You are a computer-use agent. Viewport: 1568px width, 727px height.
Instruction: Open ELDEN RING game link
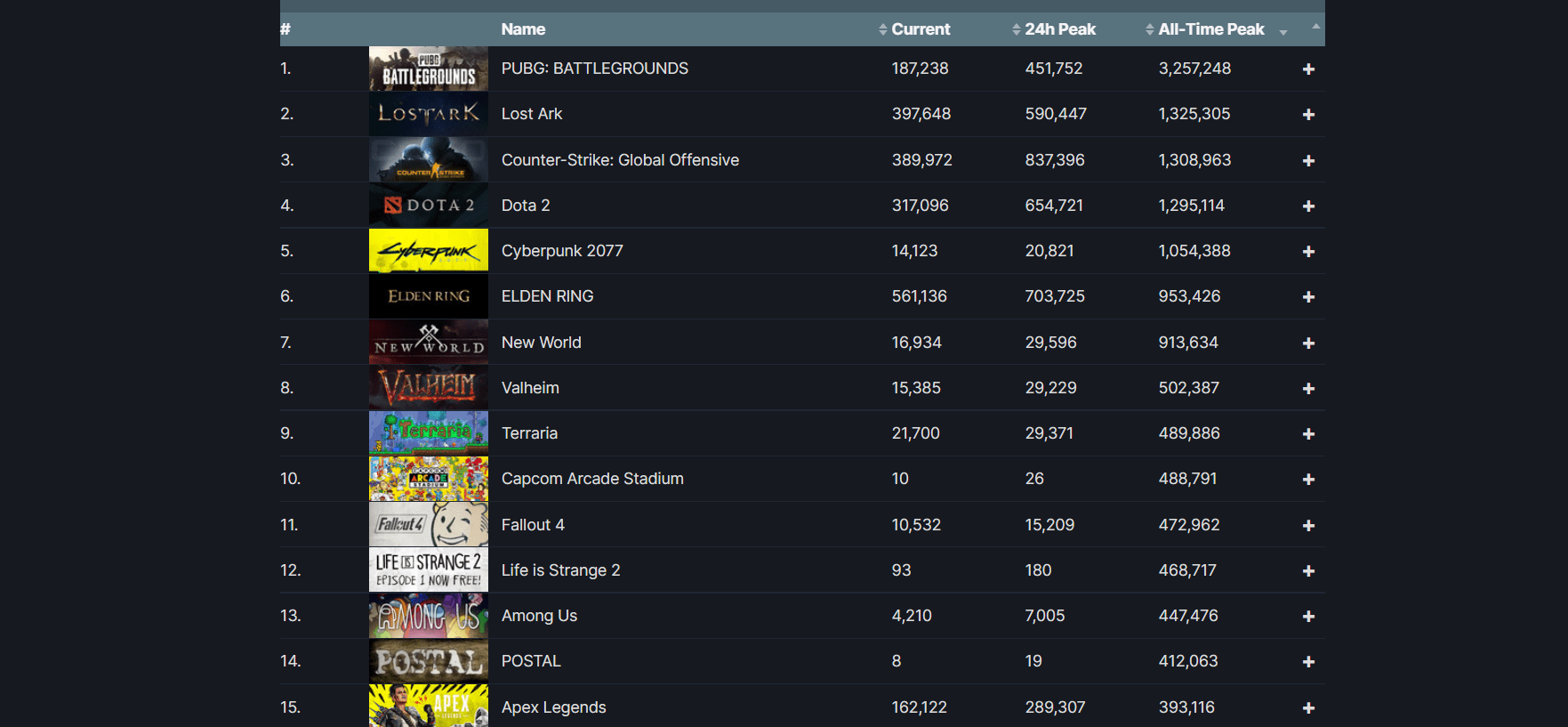(x=547, y=296)
